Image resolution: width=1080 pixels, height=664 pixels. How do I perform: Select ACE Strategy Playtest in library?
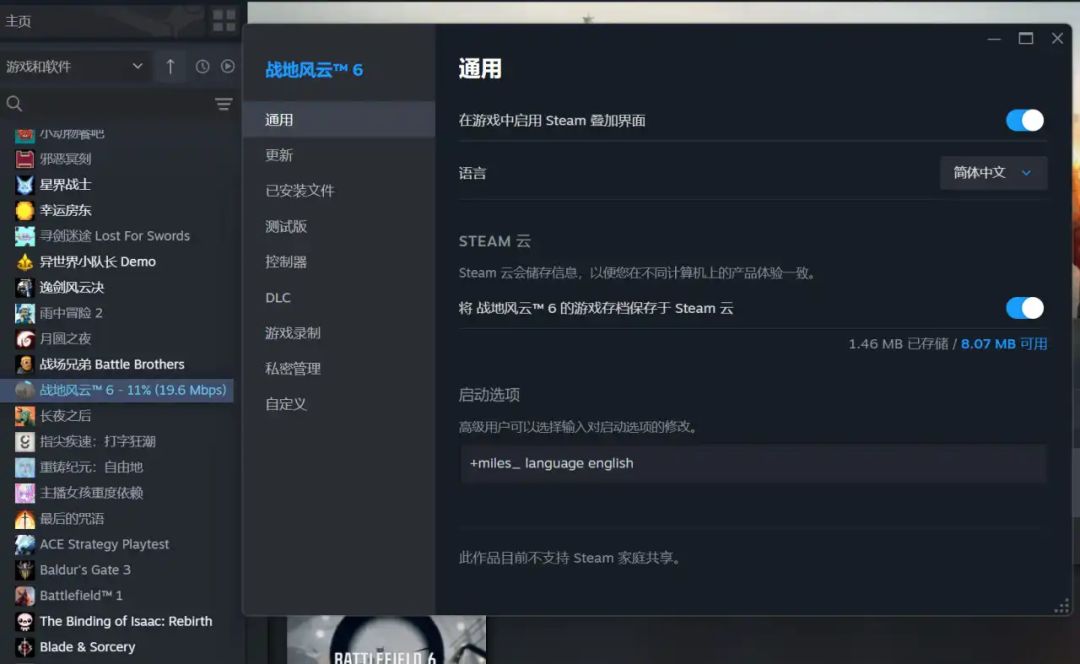(117, 544)
